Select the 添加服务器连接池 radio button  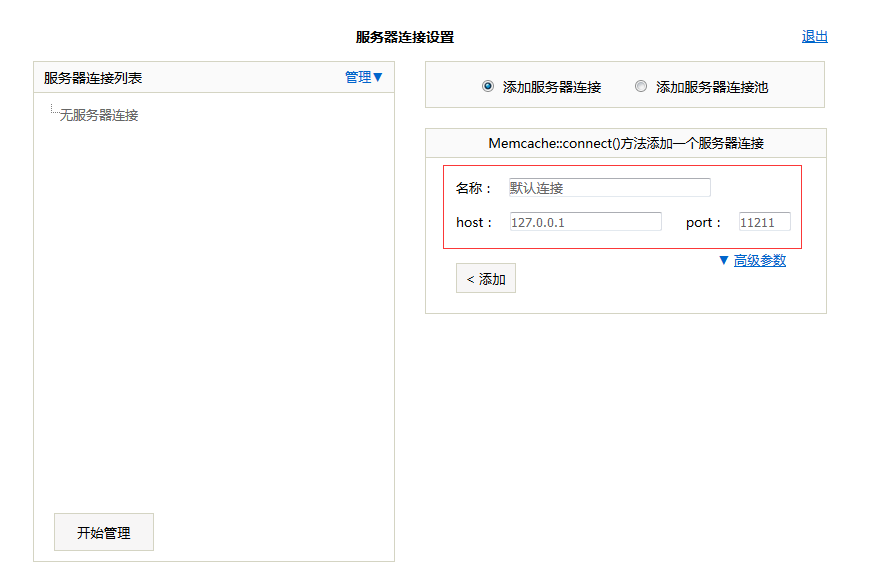[640, 86]
